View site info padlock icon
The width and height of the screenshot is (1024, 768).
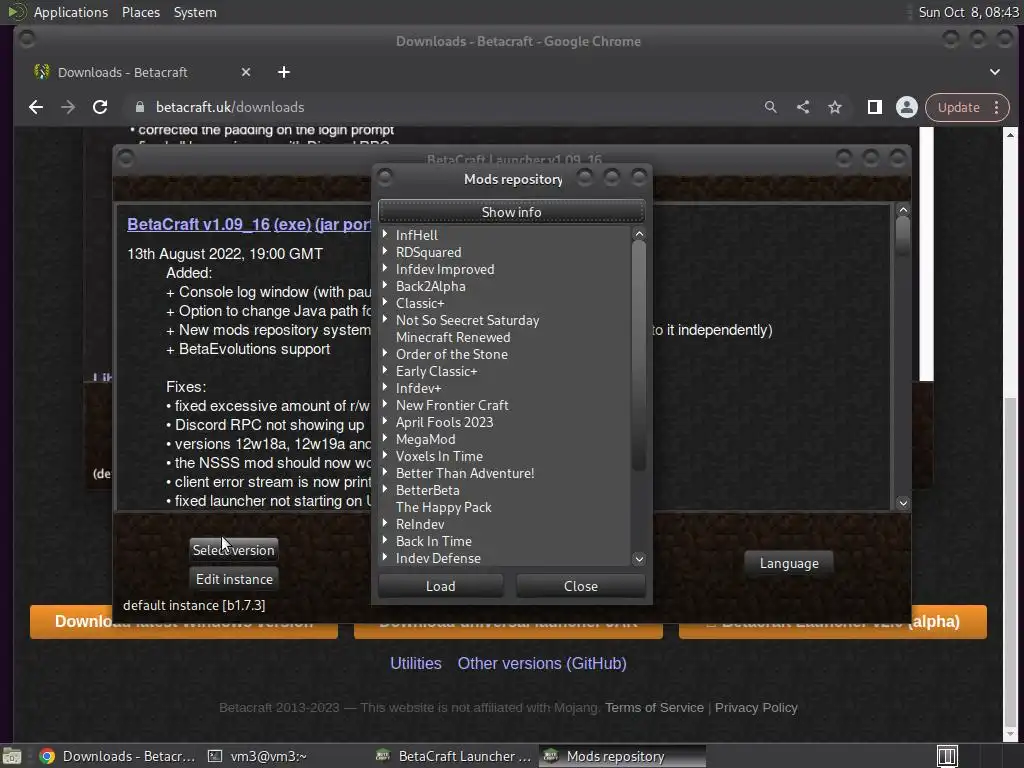coord(139,107)
